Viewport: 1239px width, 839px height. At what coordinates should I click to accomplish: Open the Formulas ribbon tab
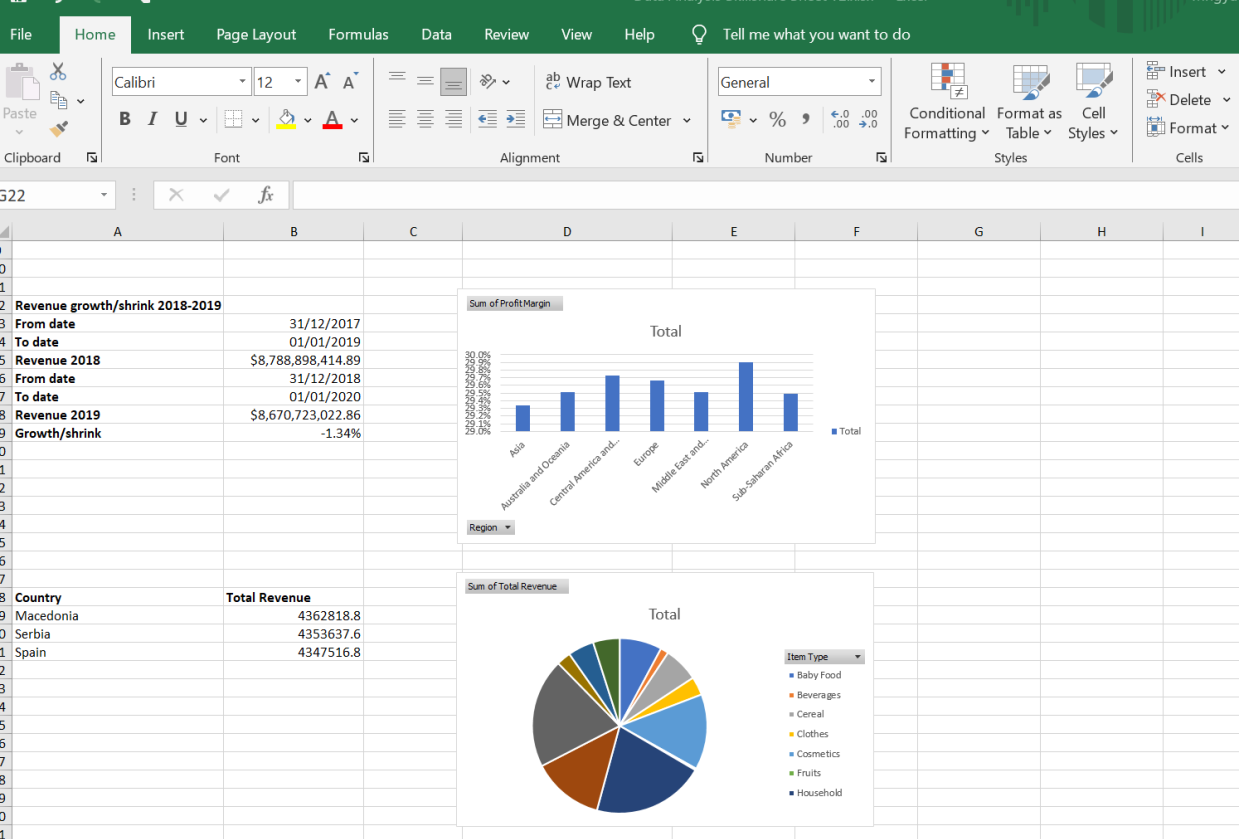[x=358, y=34]
